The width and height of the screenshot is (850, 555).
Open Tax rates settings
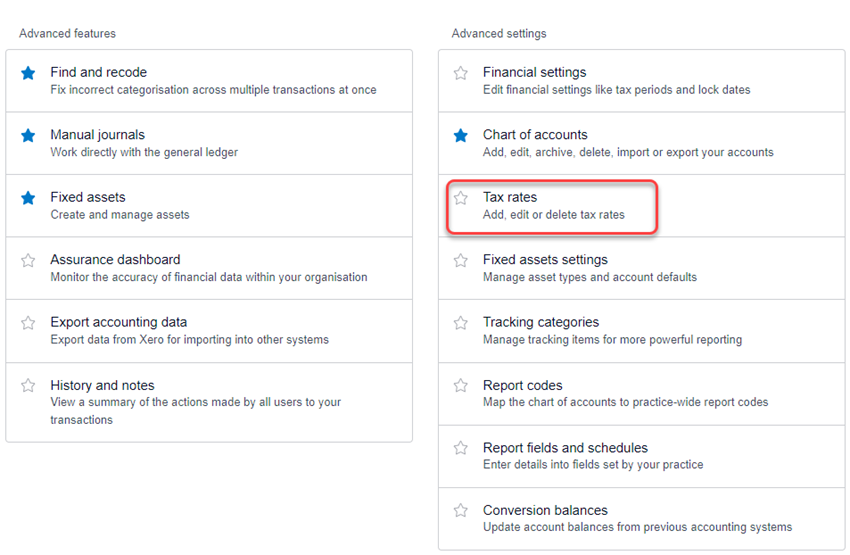[642, 206]
